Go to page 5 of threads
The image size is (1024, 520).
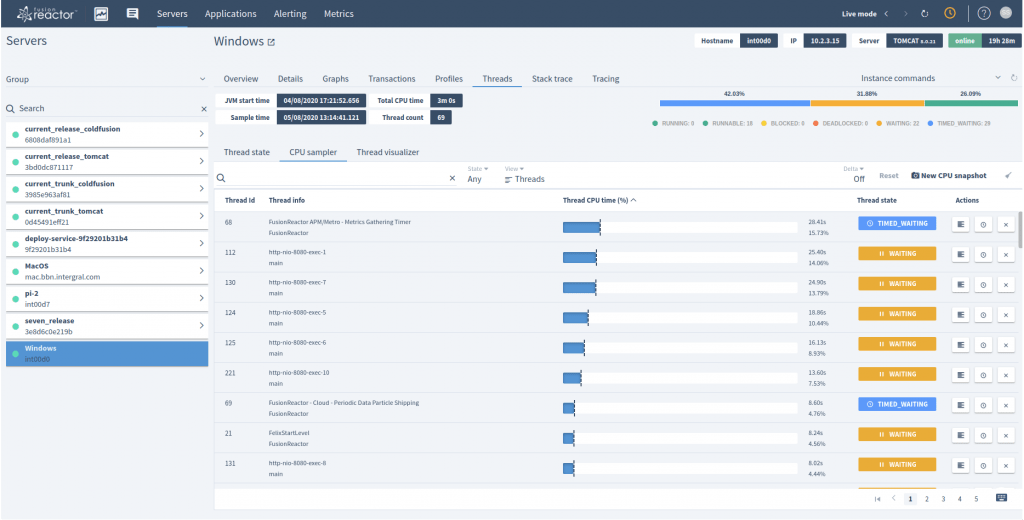pos(976,499)
